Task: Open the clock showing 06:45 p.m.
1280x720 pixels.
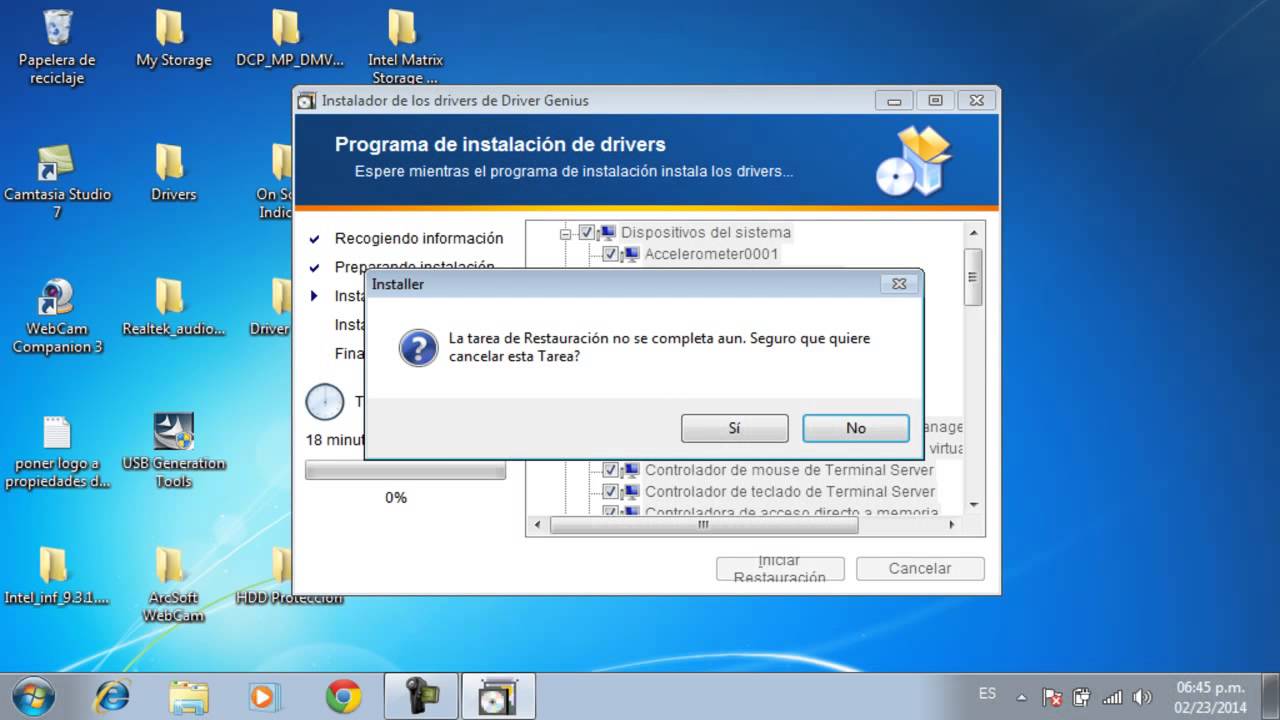Action: (1210, 696)
